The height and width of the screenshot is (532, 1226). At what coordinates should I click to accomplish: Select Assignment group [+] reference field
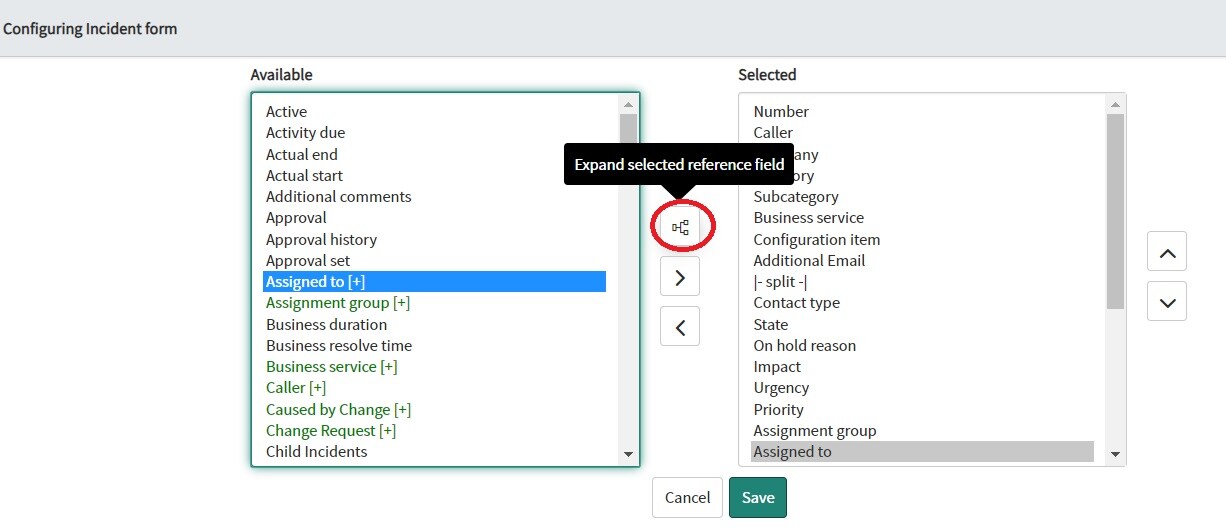(x=434, y=303)
